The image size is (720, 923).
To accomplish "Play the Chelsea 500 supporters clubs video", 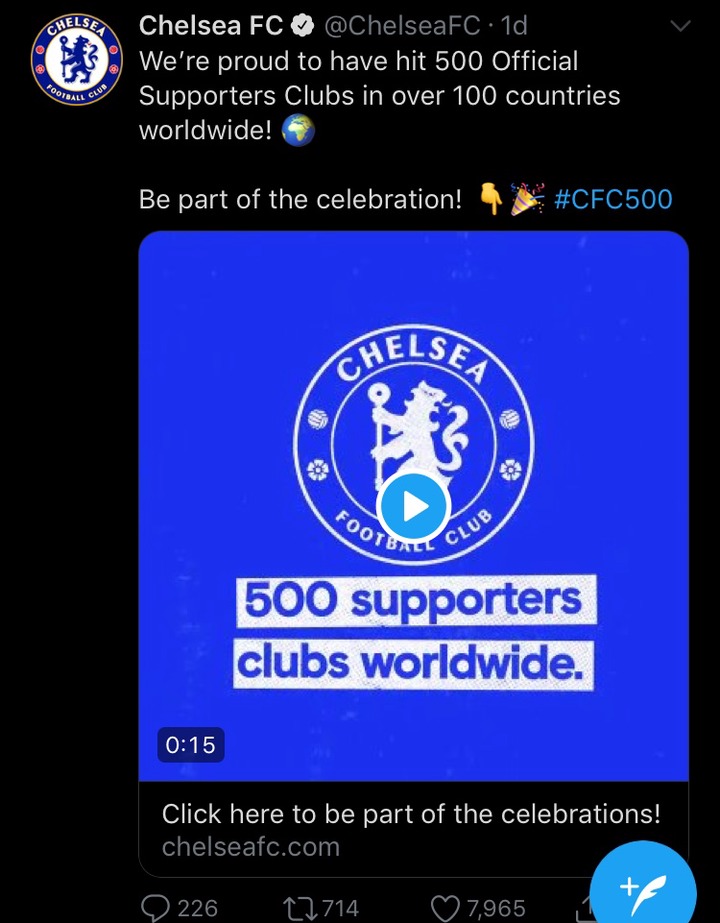I will tap(414, 507).
